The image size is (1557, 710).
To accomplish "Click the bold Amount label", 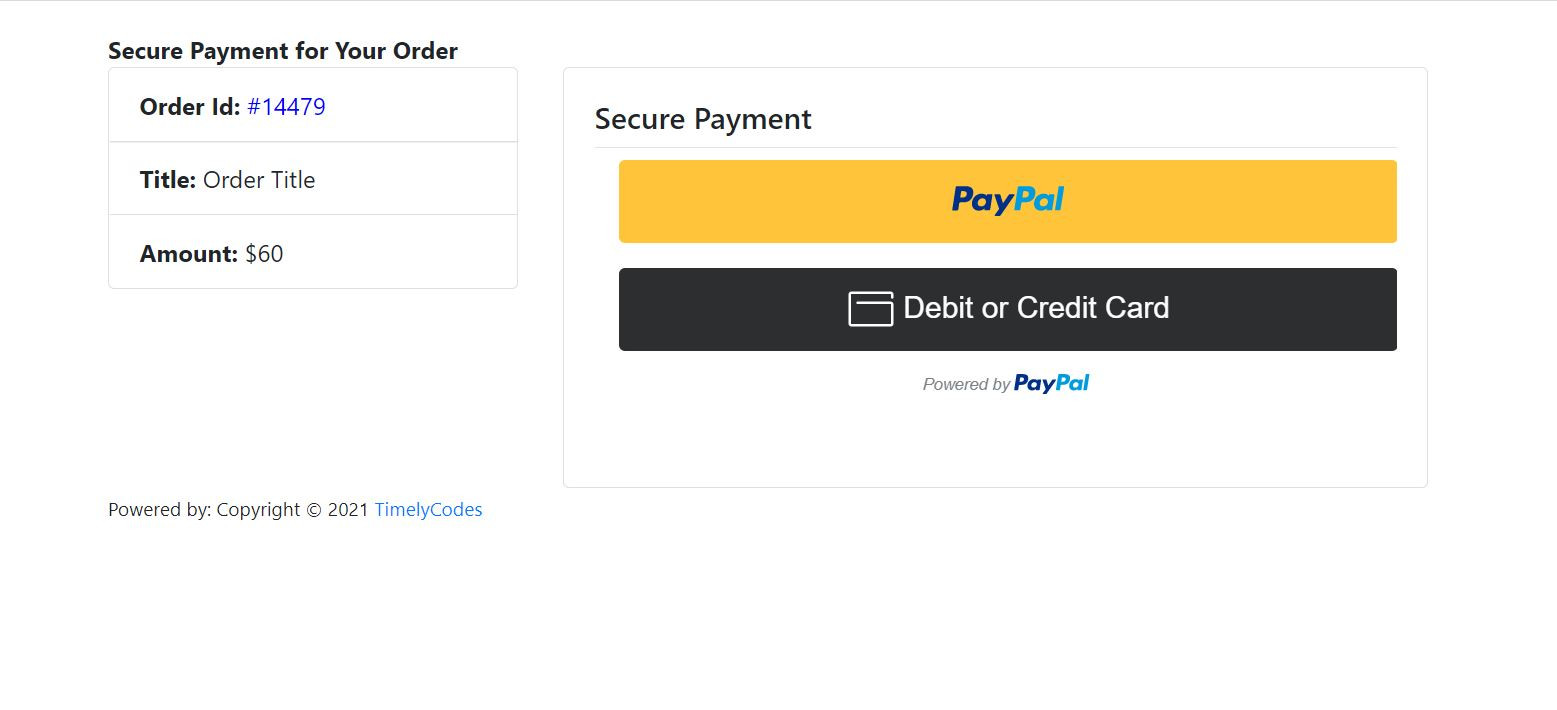I will tap(189, 254).
